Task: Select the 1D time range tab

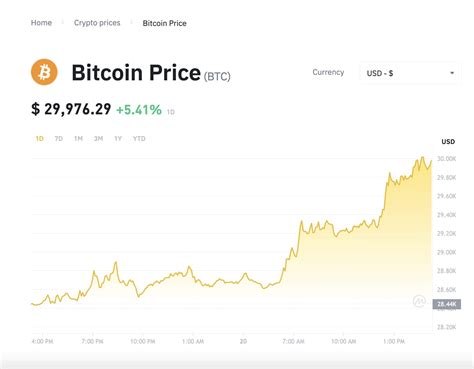Action: tap(39, 138)
